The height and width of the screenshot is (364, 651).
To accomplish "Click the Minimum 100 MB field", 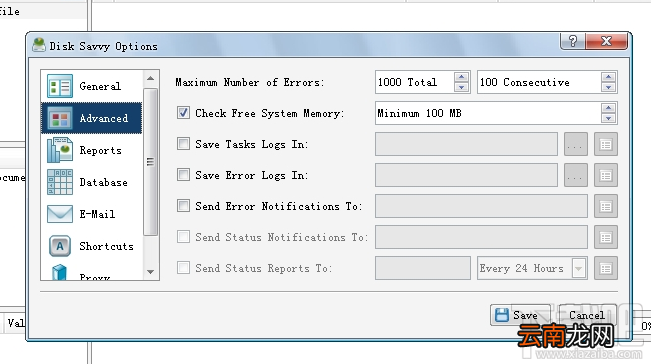I will point(488,113).
